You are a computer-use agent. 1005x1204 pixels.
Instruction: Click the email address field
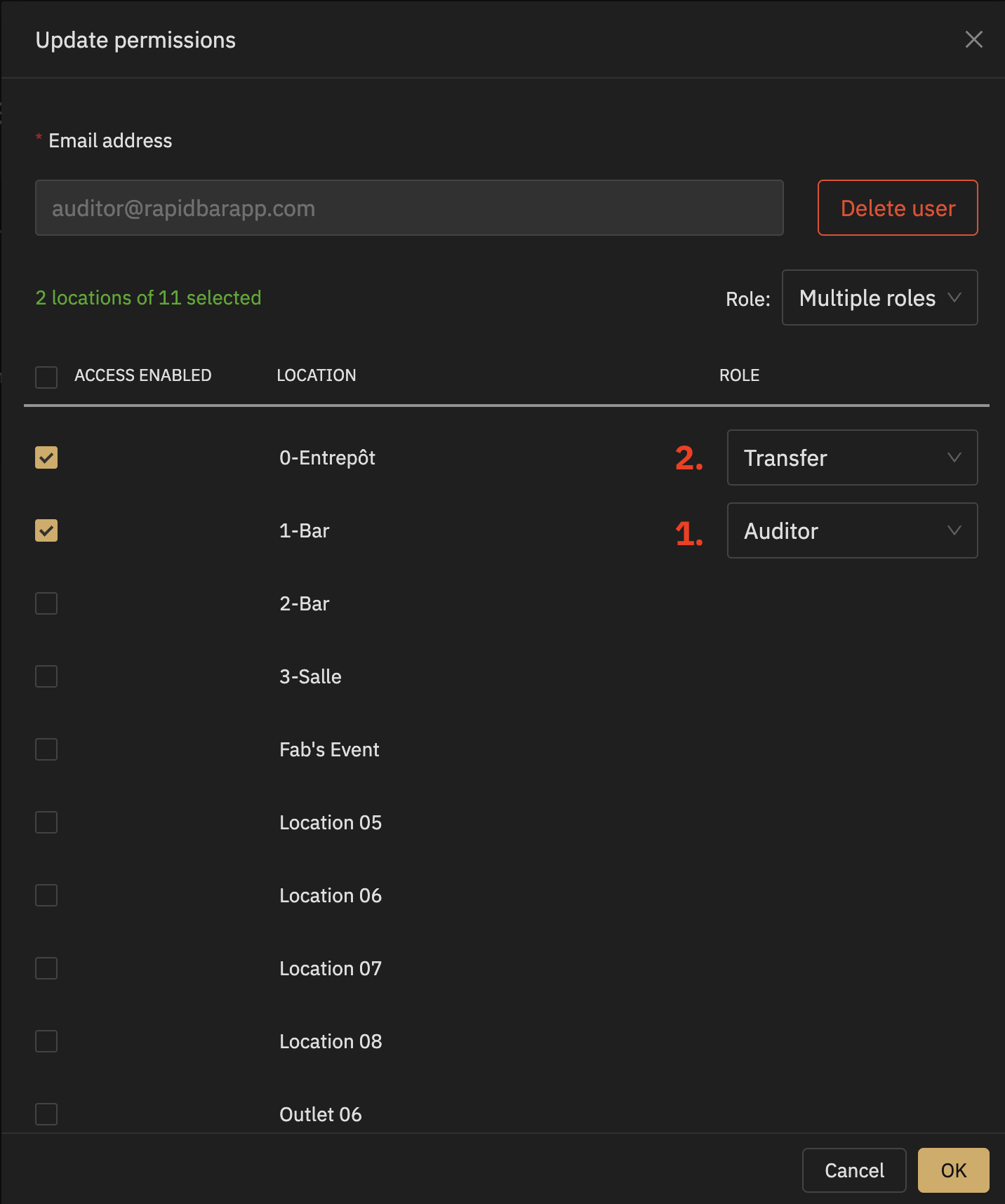coord(409,208)
